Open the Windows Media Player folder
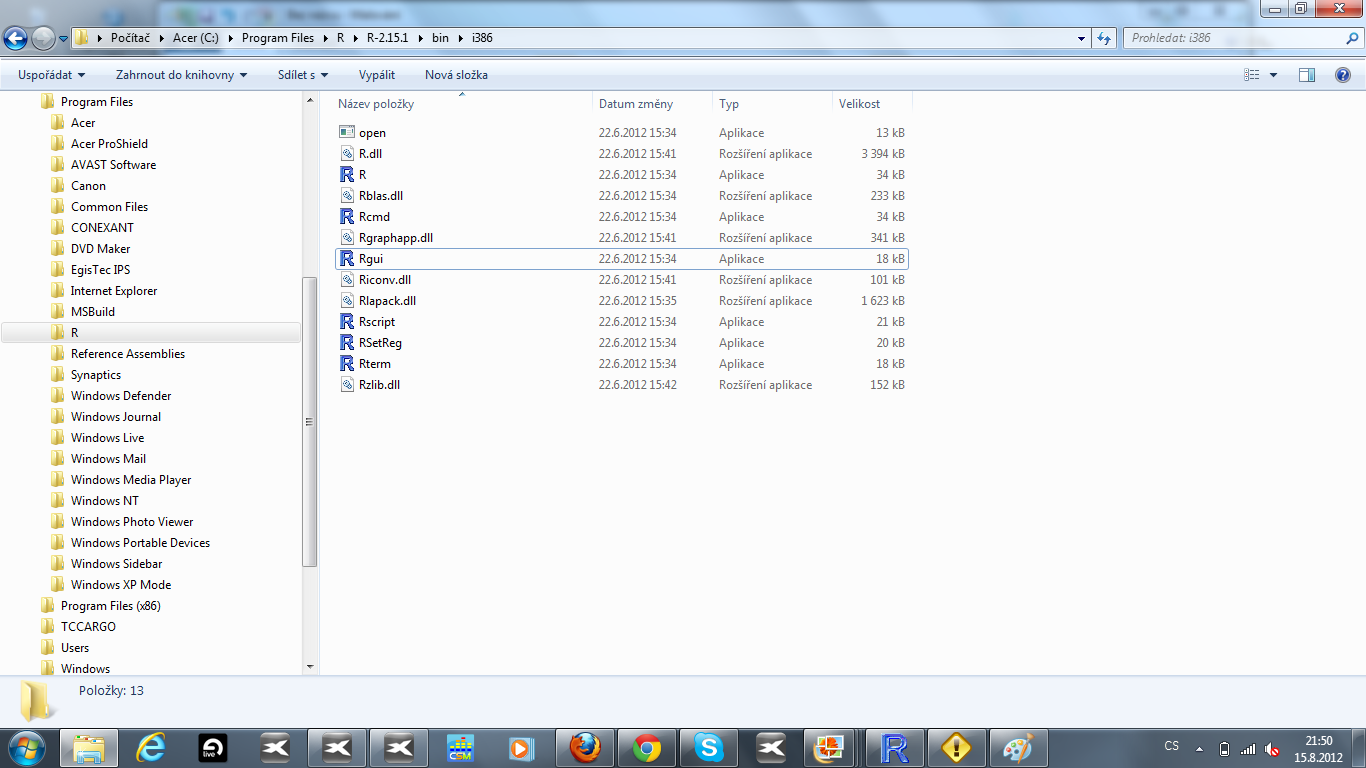Screen dimensions: 1366x768 tap(131, 479)
